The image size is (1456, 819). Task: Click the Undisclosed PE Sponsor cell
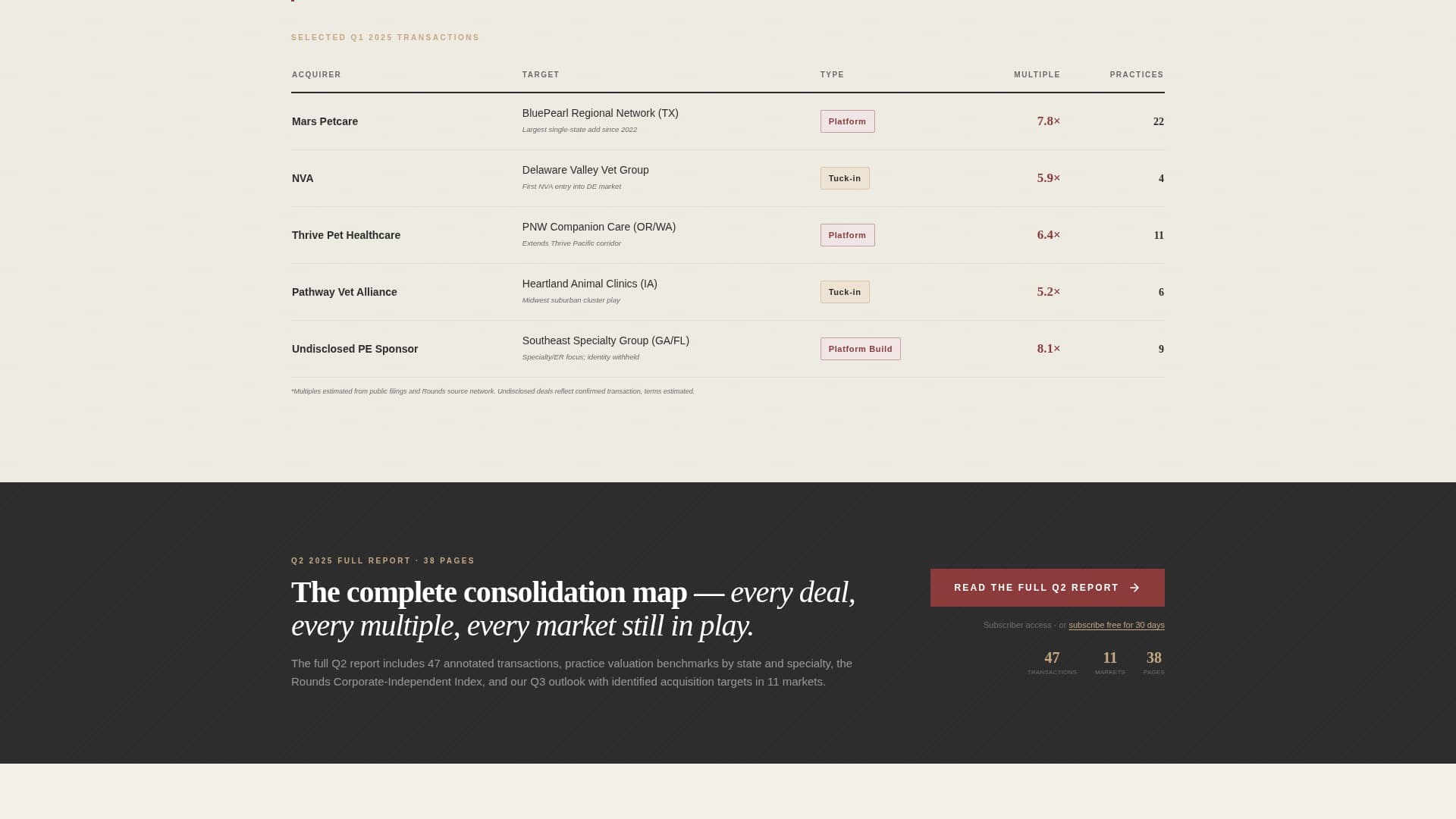pyautogui.click(x=355, y=349)
